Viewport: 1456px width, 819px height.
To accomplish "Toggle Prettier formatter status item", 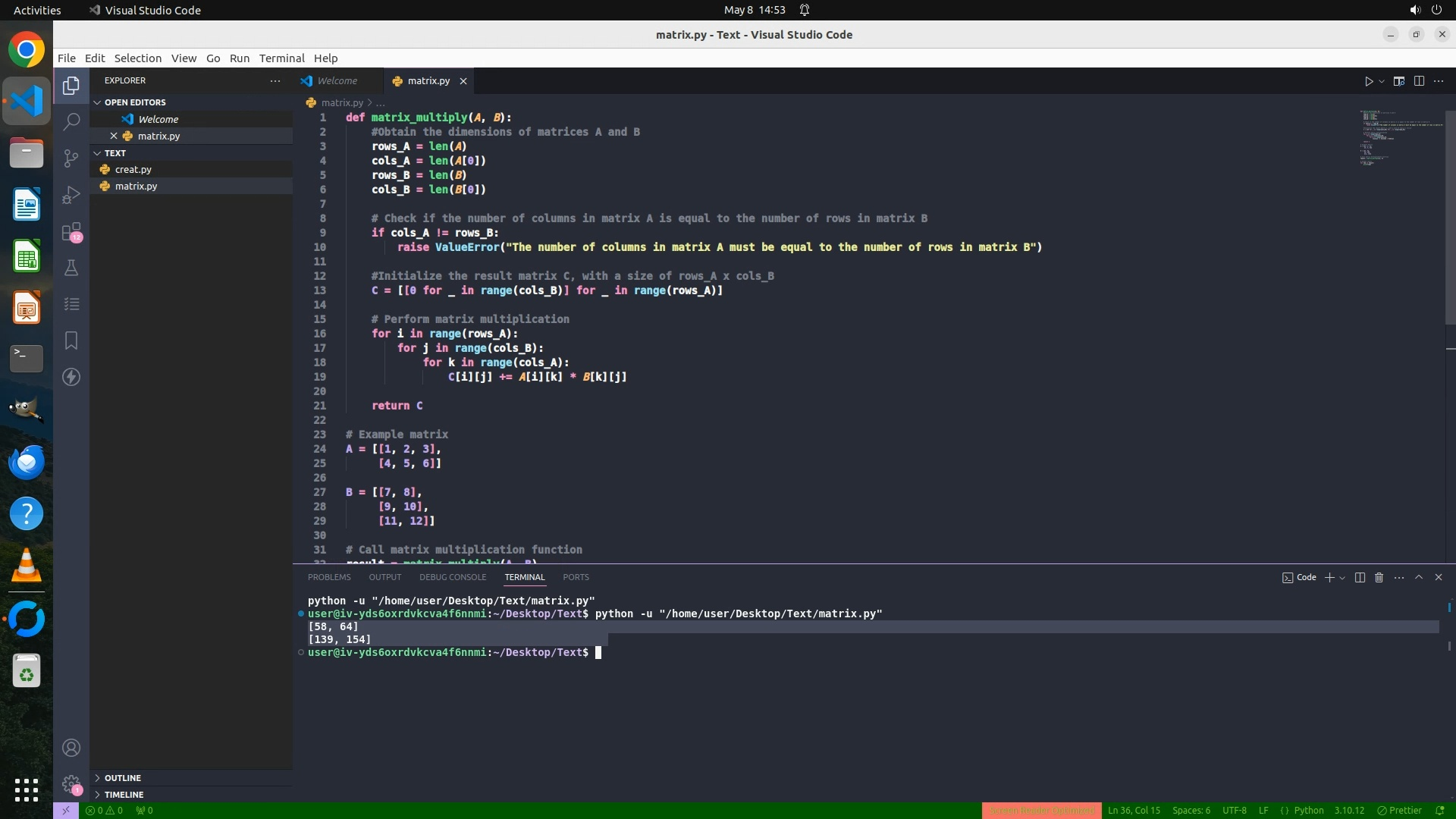I will point(1400,811).
